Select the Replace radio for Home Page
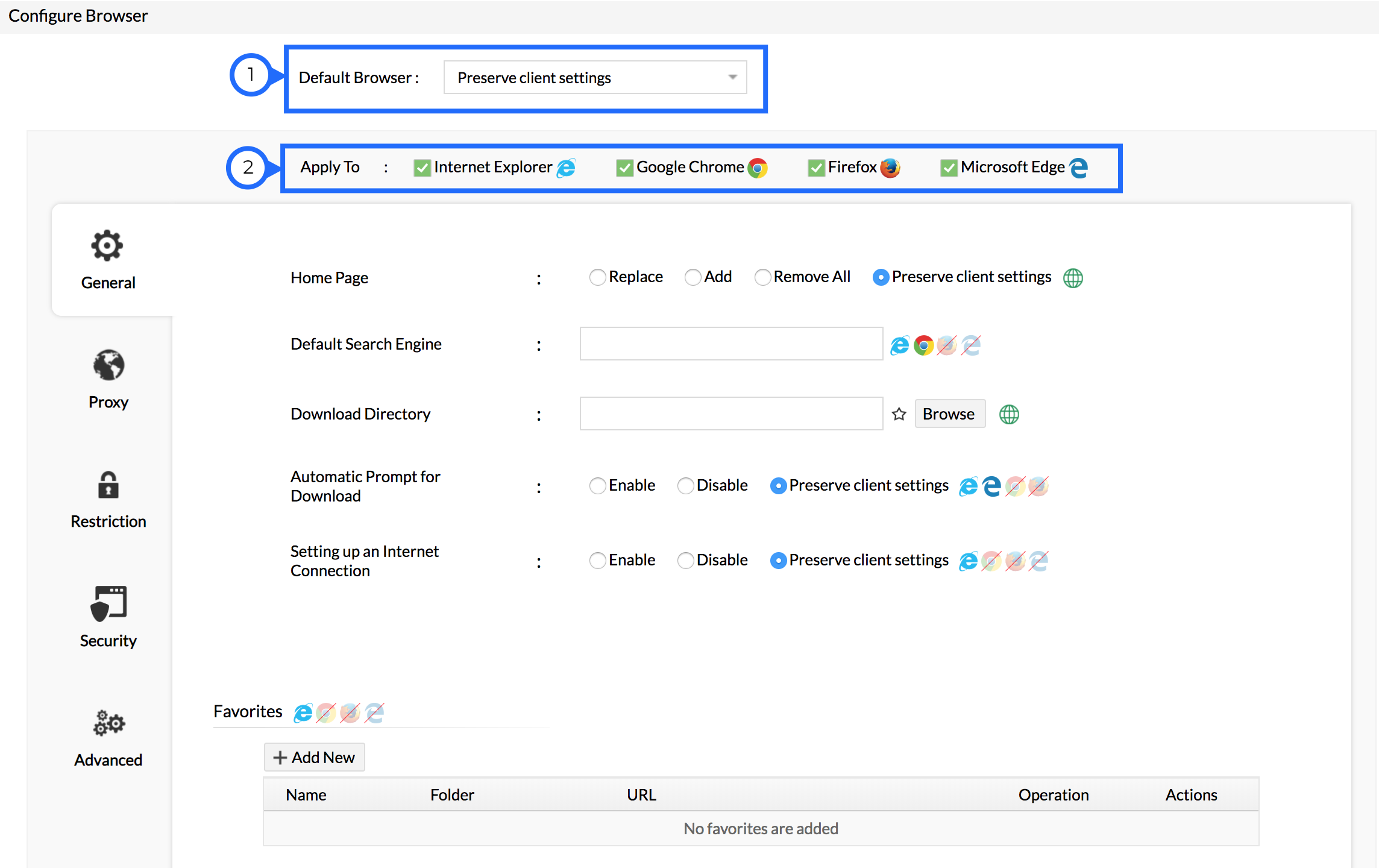This screenshot has height=868, width=1379. pos(597,277)
